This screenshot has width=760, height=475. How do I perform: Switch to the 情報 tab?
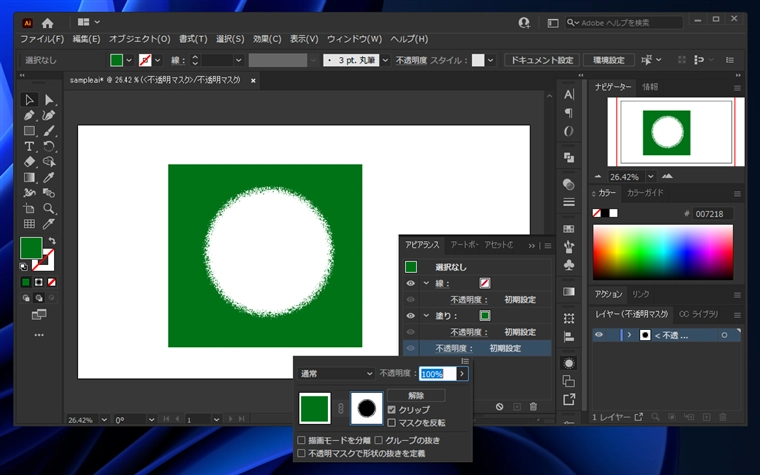650,87
